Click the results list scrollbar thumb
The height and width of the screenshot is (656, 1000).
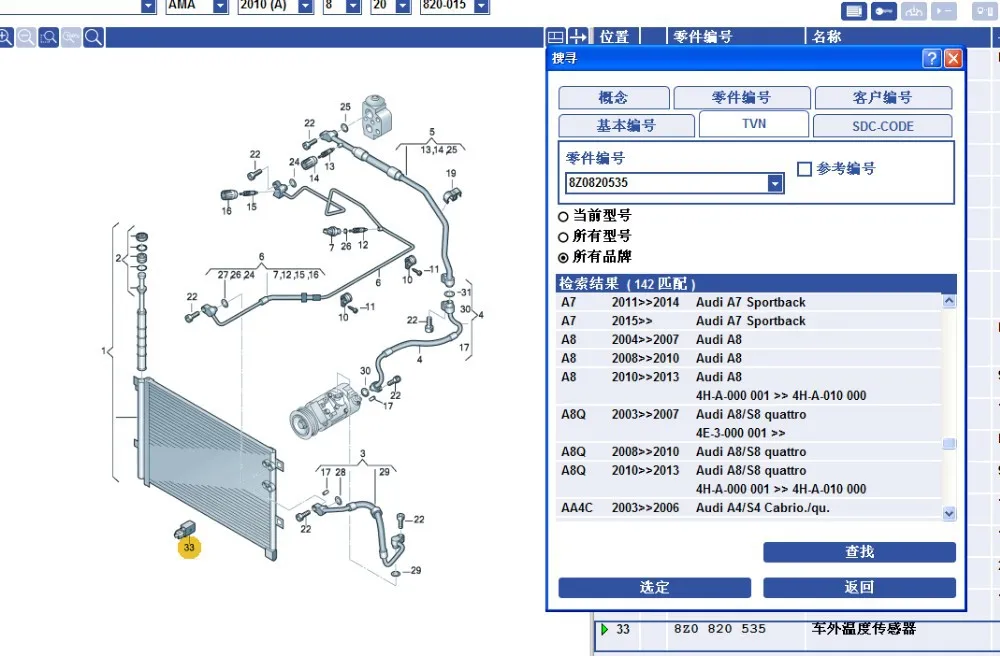(x=949, y=444)
